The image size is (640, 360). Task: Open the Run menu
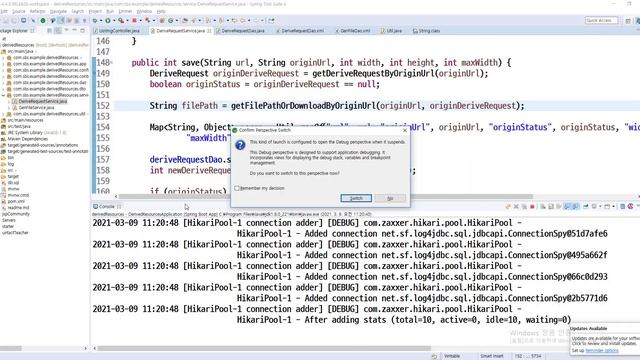pos(110,11)
